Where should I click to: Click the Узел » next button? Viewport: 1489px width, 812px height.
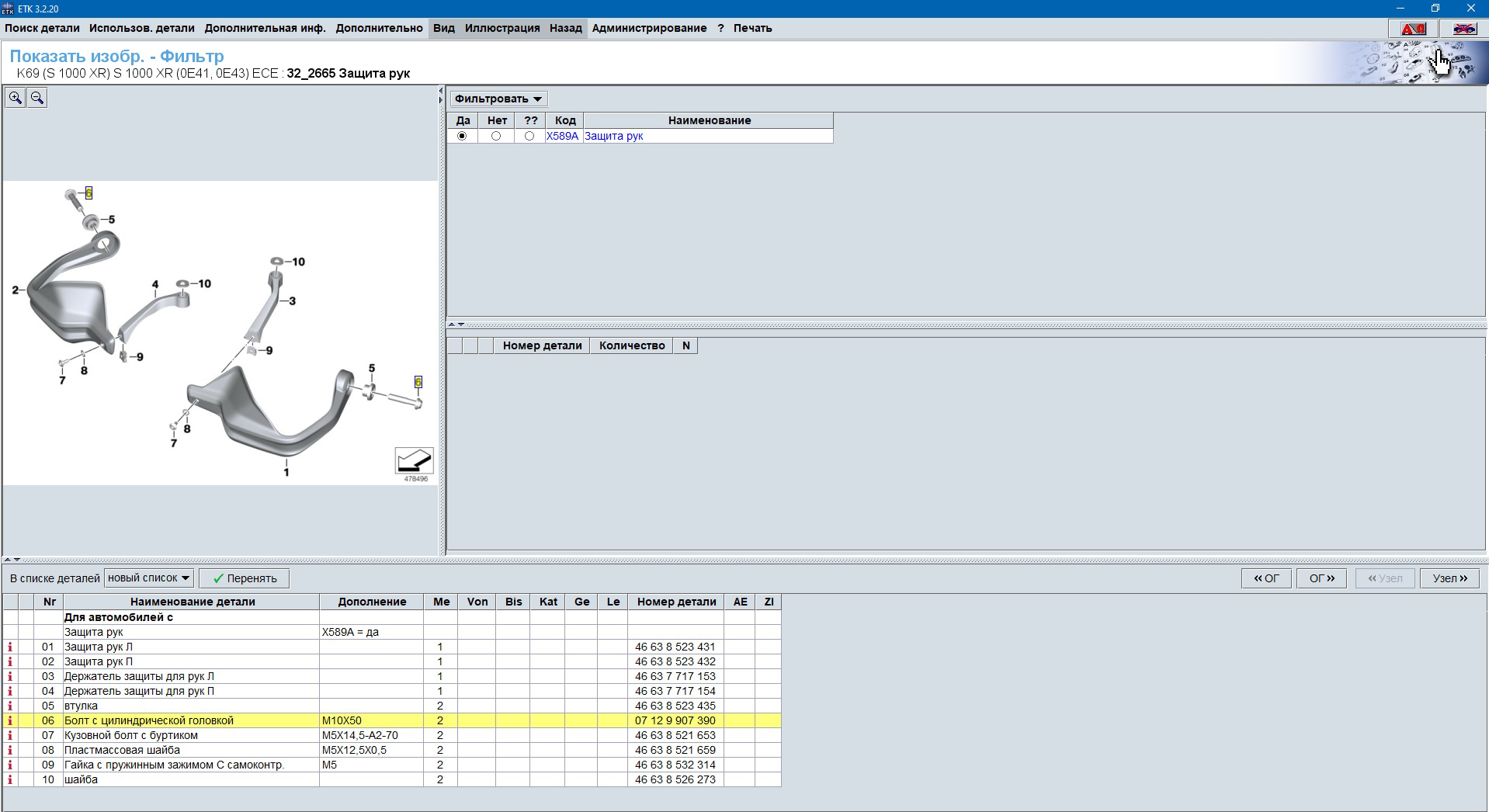click(x=1449, y=578)
